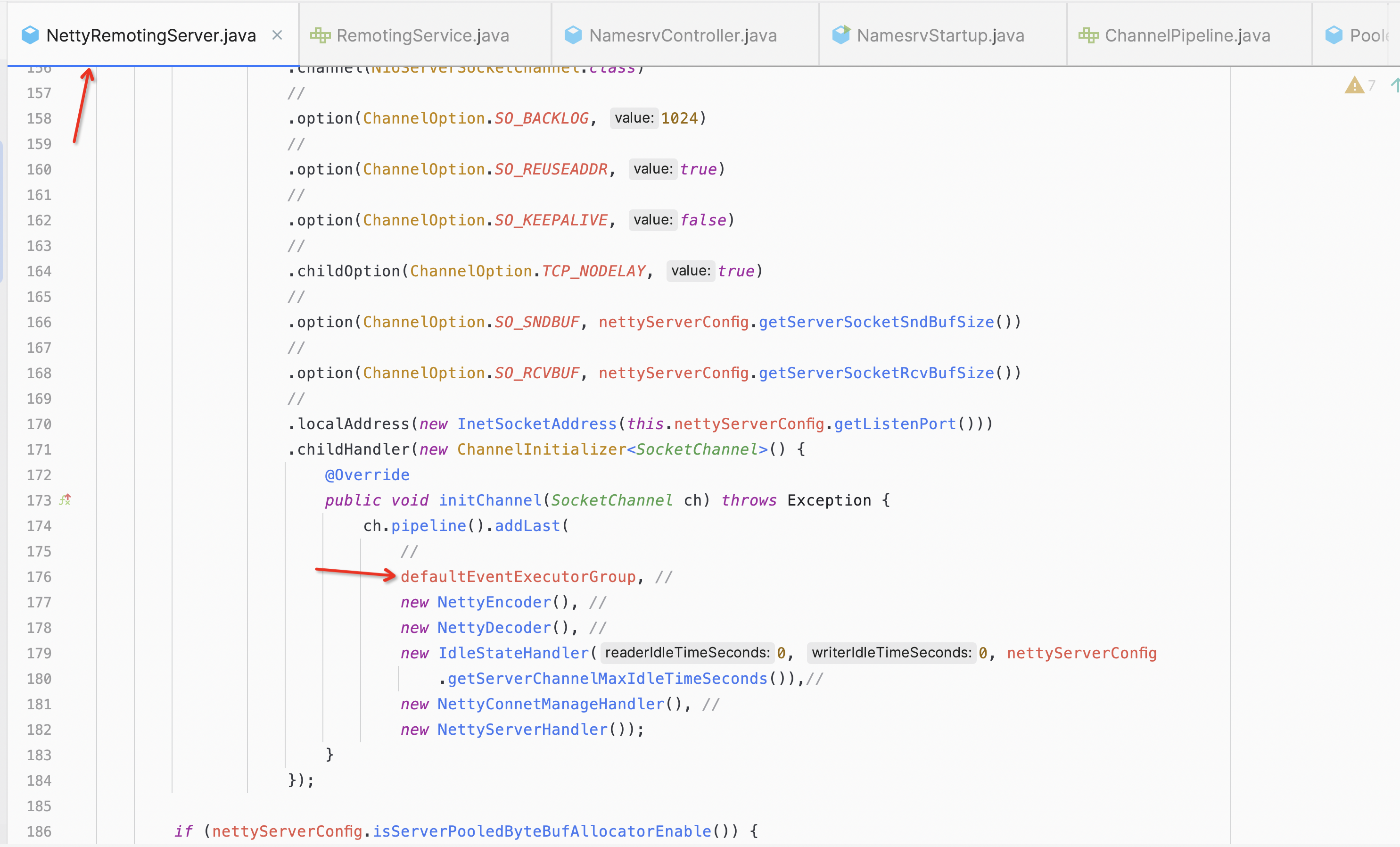Image resolution: width=1400 pixels, height=847 pixels.
Task: Click the addLast method call
Action: (x=527, y=526)
